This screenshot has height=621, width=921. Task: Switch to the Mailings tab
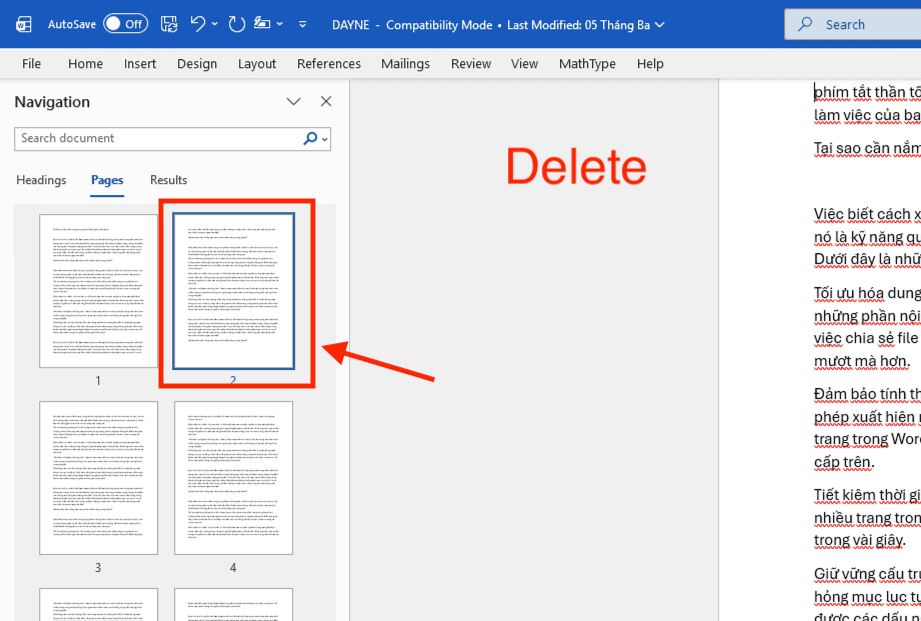pos(405,63)
